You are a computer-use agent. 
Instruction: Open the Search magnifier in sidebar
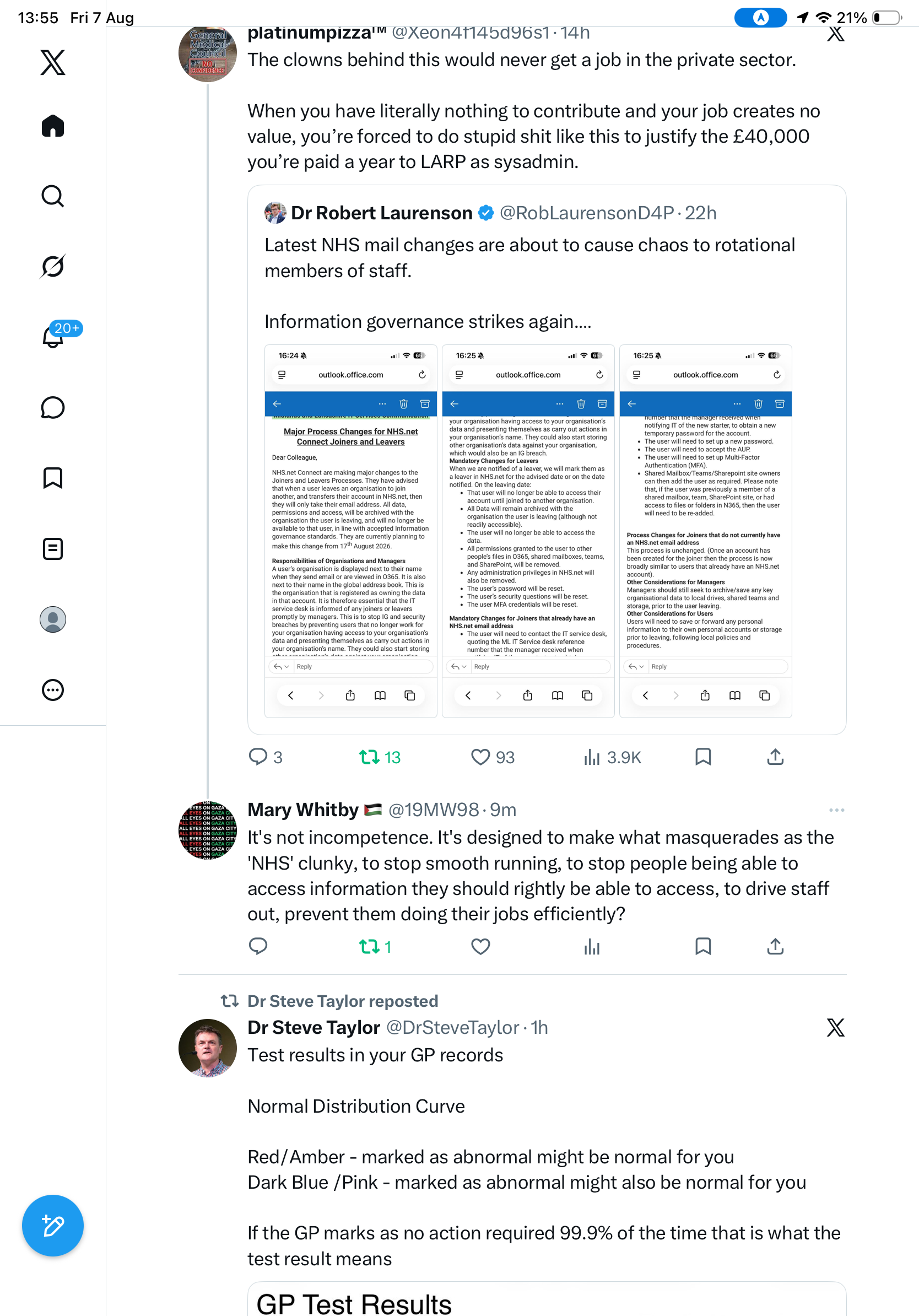click(53, 196)
